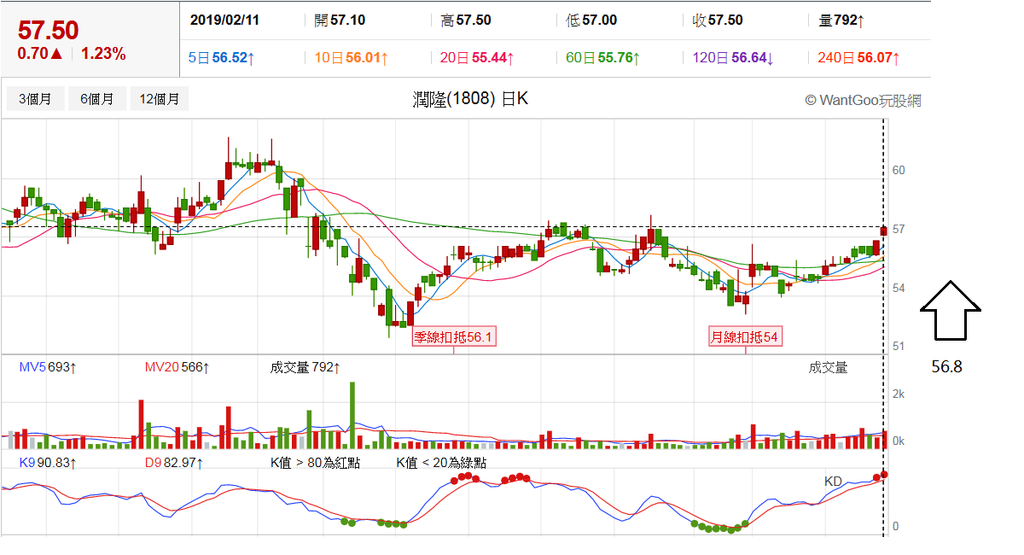Viewport: 1024px width, 555px height.
Task: Click the tallest green volume bar
Action: (353, 415)
